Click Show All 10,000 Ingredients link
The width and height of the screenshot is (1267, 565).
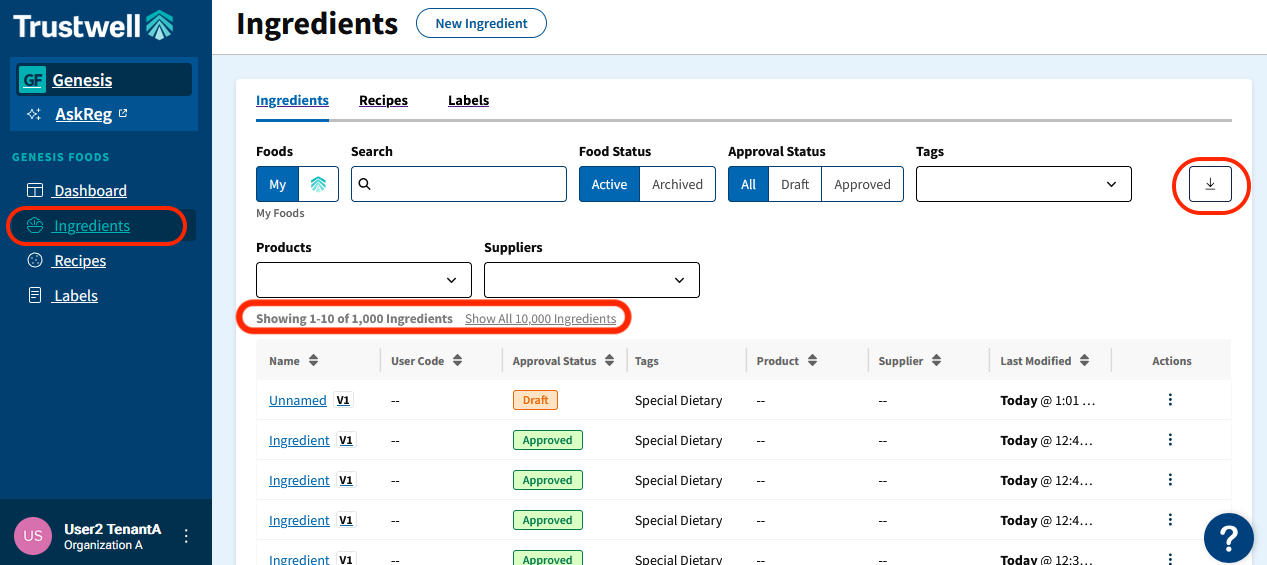click(541, 319)
